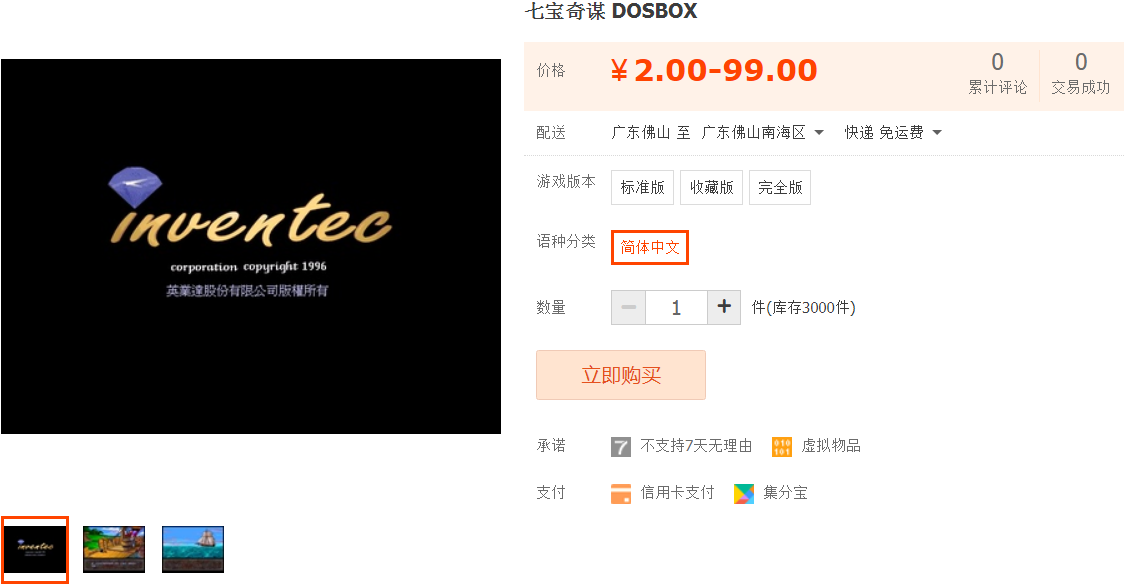Click the virtual goods (虚拟物品) icon
Screen dimensions: 1128x586
tap(782, 447)
